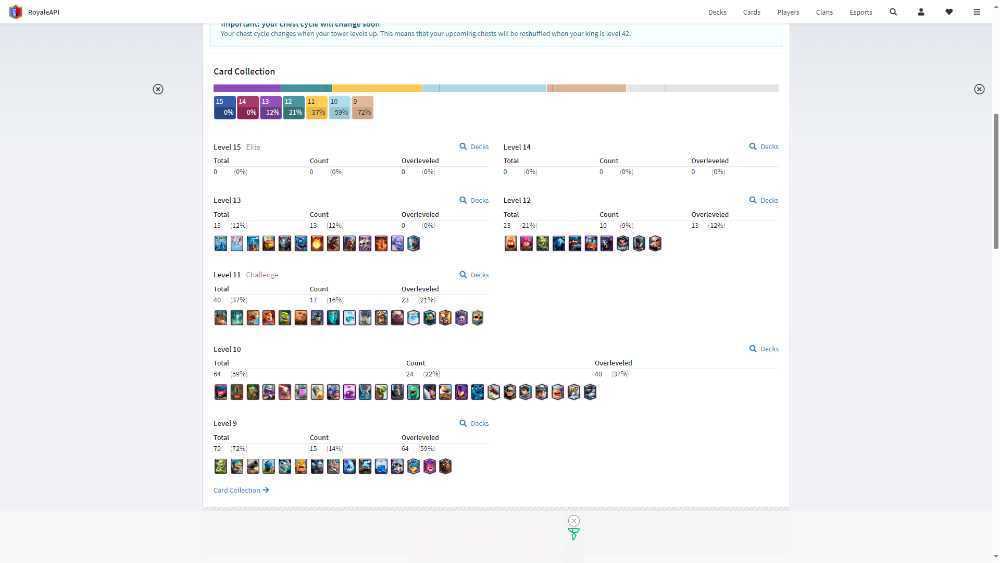This screenshot has width=1000, height=563.
Task: Search Decks for Level 14 cards
Action: [763, 147]
